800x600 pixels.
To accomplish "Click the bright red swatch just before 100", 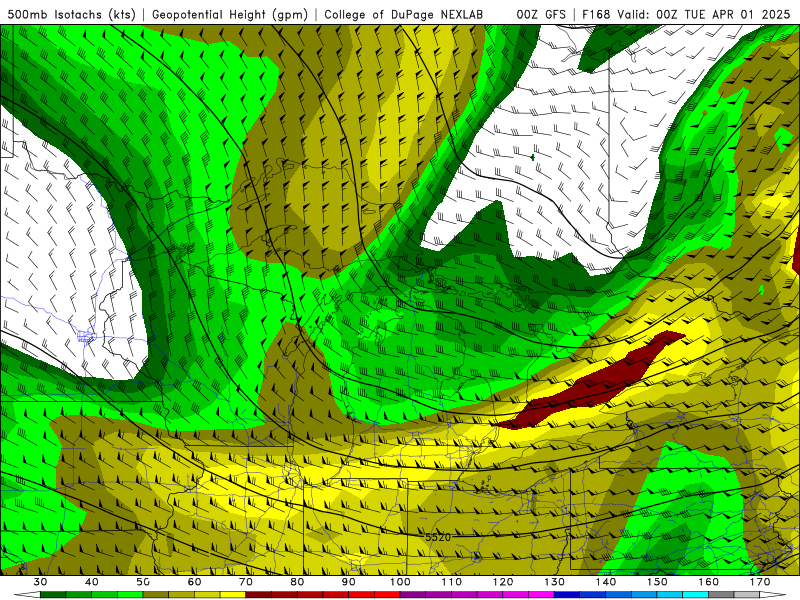I will [387, 595].
